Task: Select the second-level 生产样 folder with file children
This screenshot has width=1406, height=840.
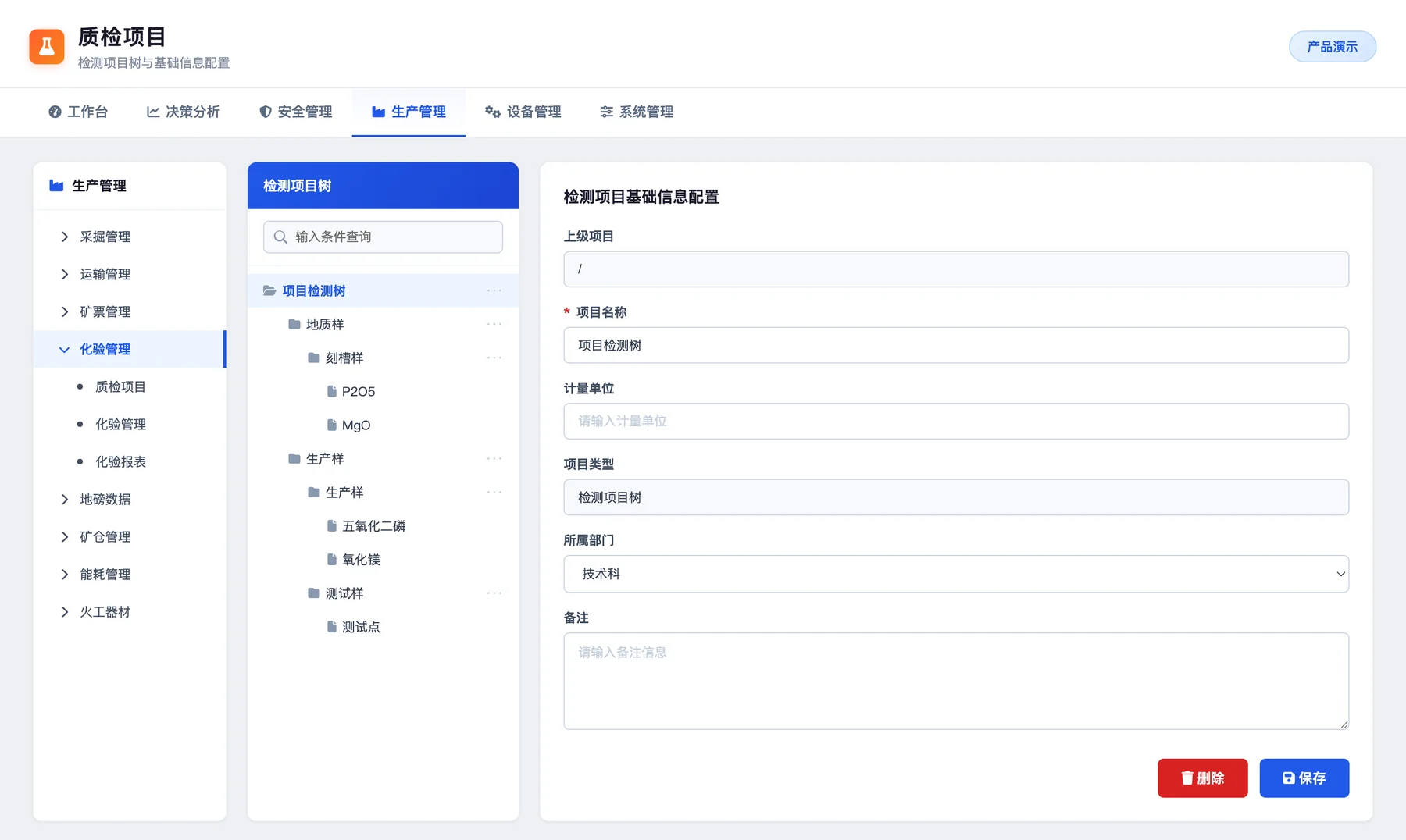Action: (383, 493)
